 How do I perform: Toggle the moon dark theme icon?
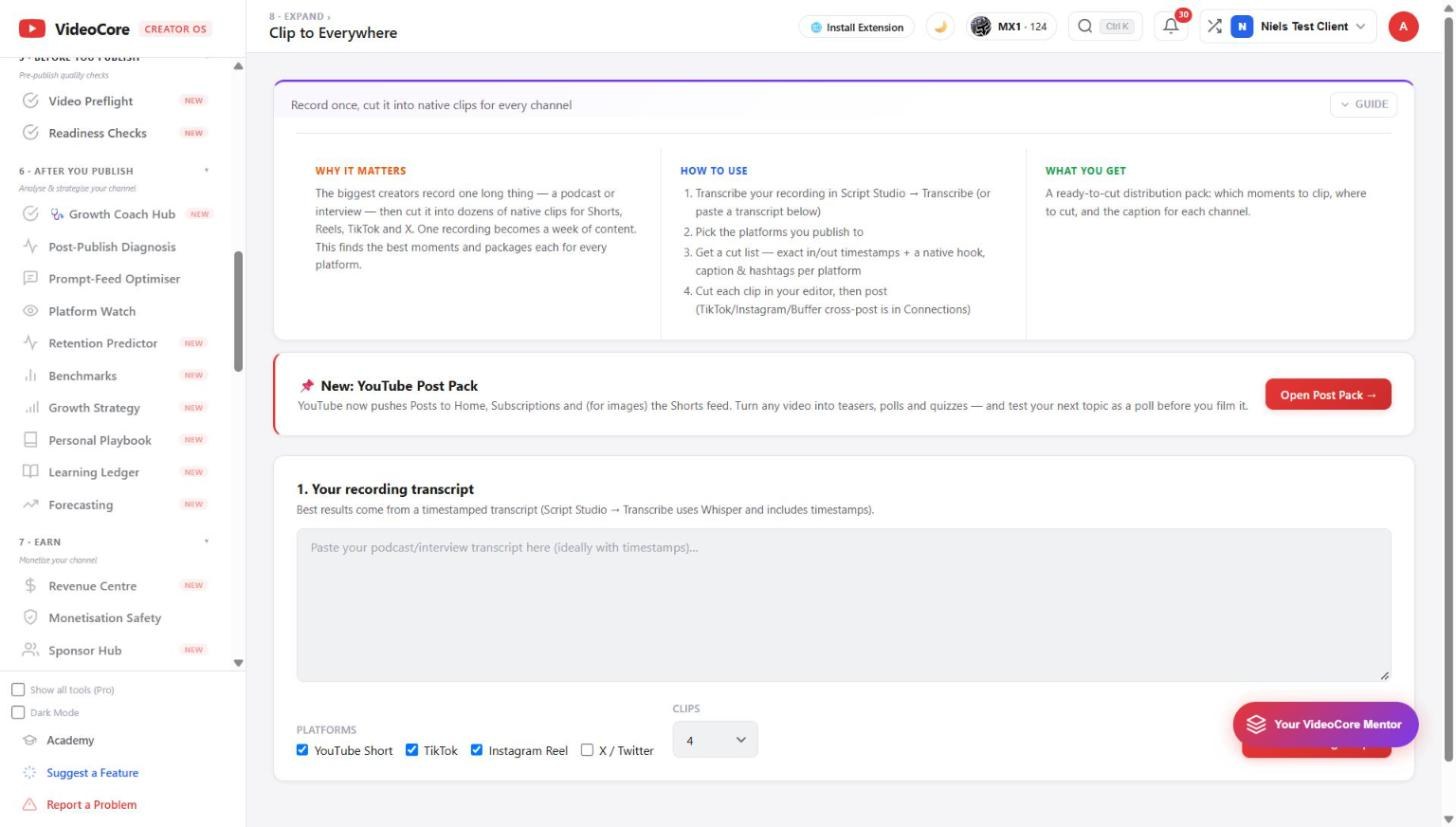940,27
